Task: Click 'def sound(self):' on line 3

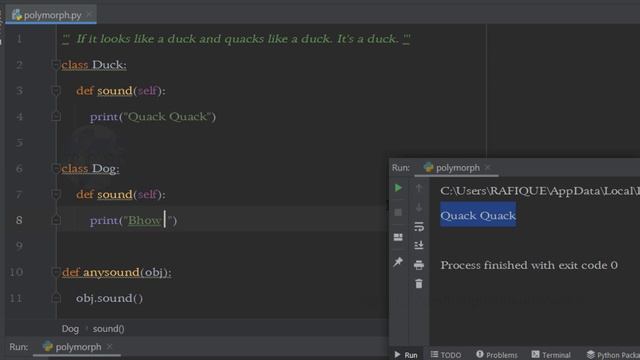Action: [121, 91]
